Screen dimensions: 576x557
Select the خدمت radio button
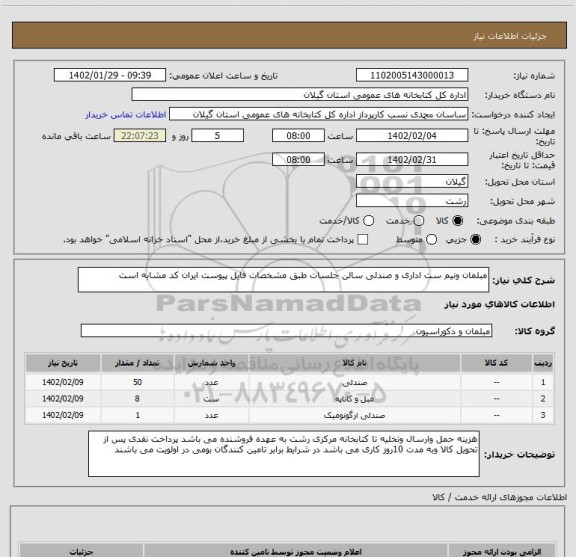(x=418, y=221)
